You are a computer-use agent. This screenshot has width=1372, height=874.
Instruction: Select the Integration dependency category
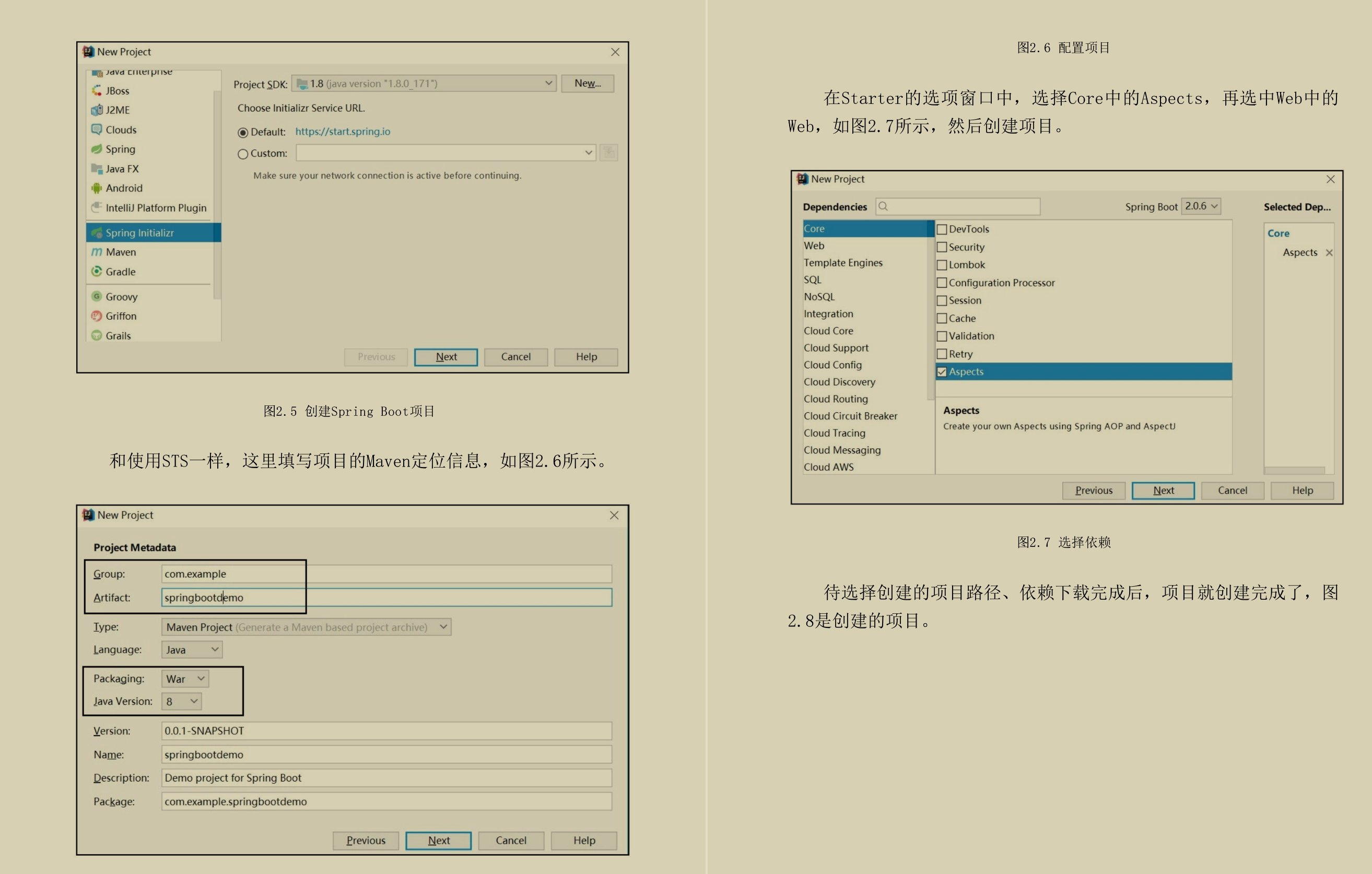point(865,314)
